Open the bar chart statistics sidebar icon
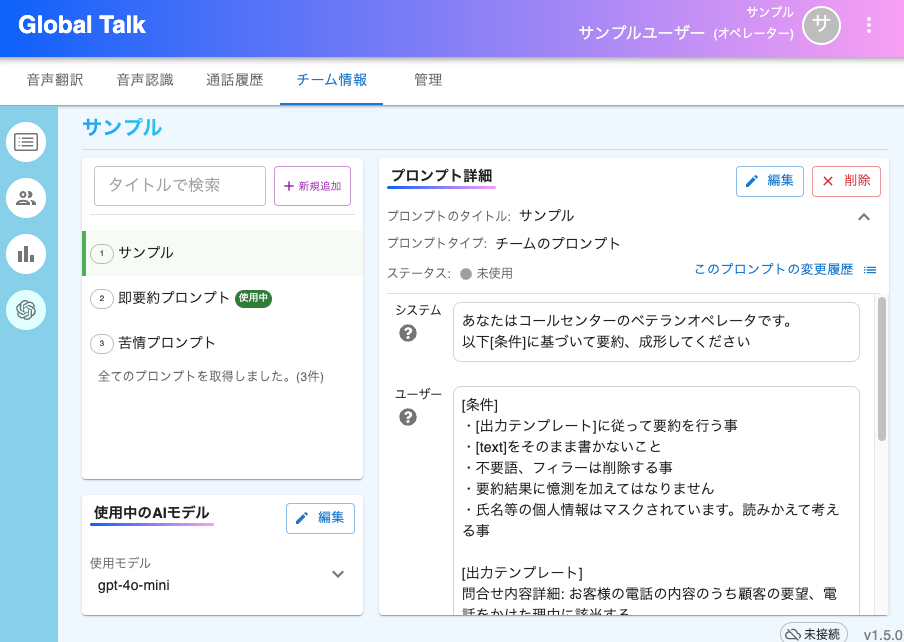This screenshot has width=904, height=642. click(26, 254)
